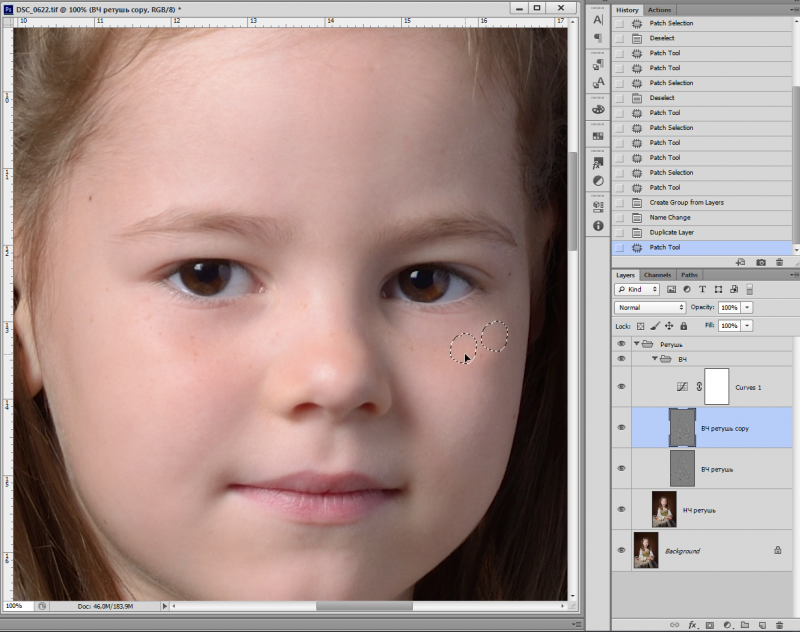Delete current history state with trash icon
Screen dimensions: 800x632
point(779,262)
